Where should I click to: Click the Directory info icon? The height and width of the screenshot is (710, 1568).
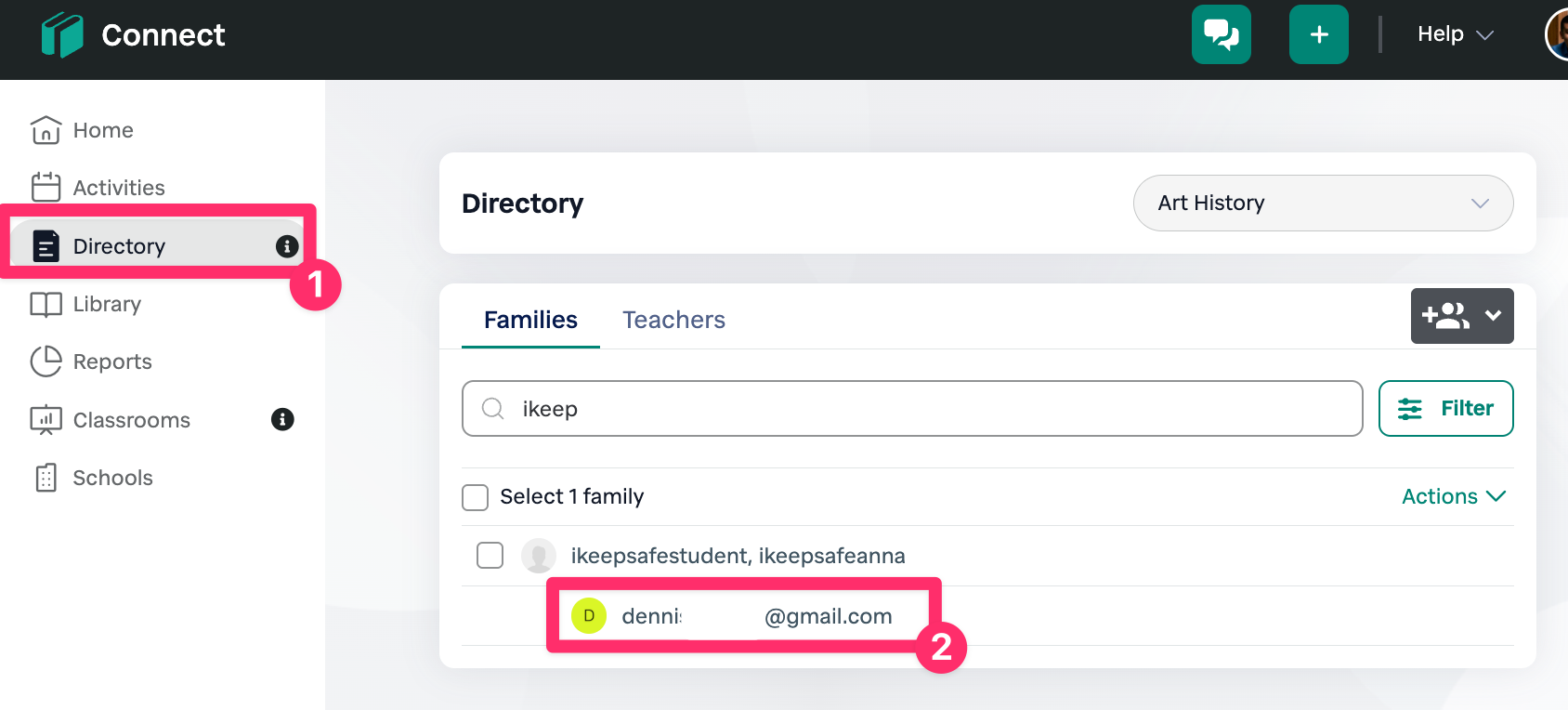(287, 246)
